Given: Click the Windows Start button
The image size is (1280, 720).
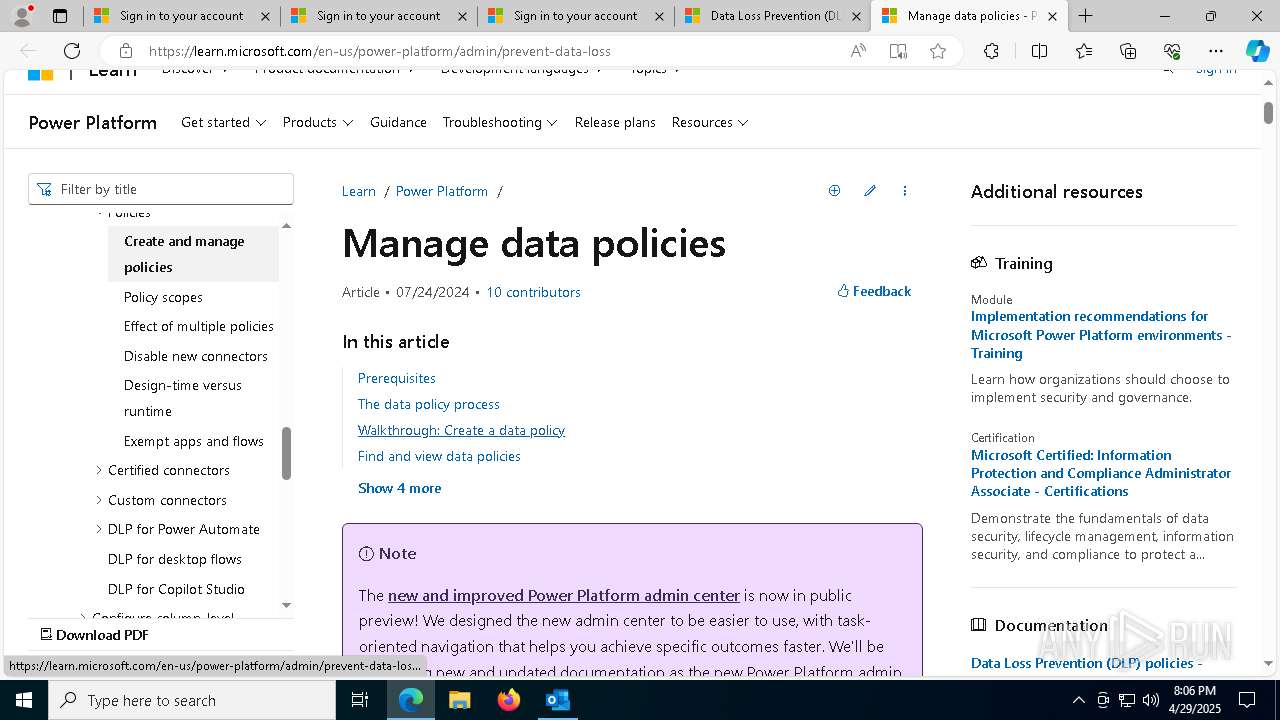Looking at the screenshot, I should pyautogui.click(x=23, y=700).
